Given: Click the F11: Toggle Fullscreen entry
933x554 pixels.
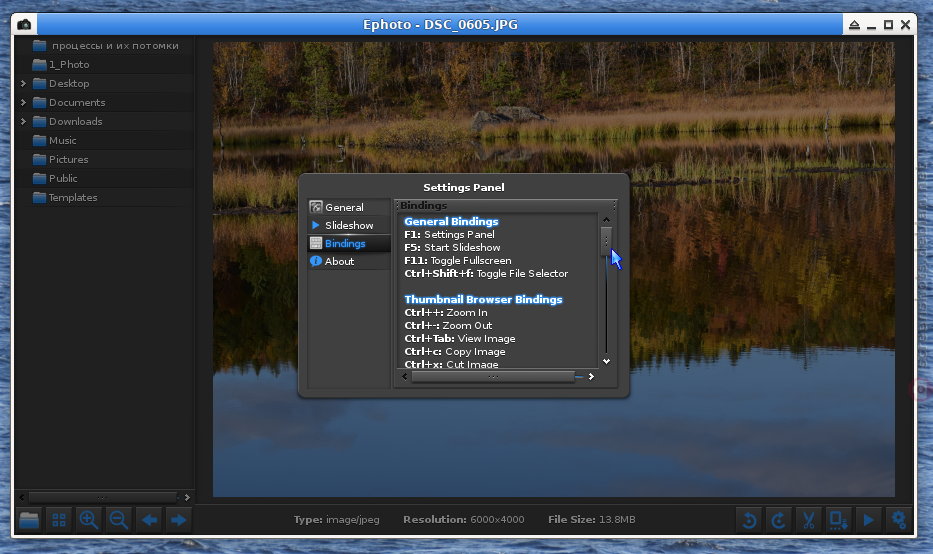Looking at the screenshot, I should [458, 261].
